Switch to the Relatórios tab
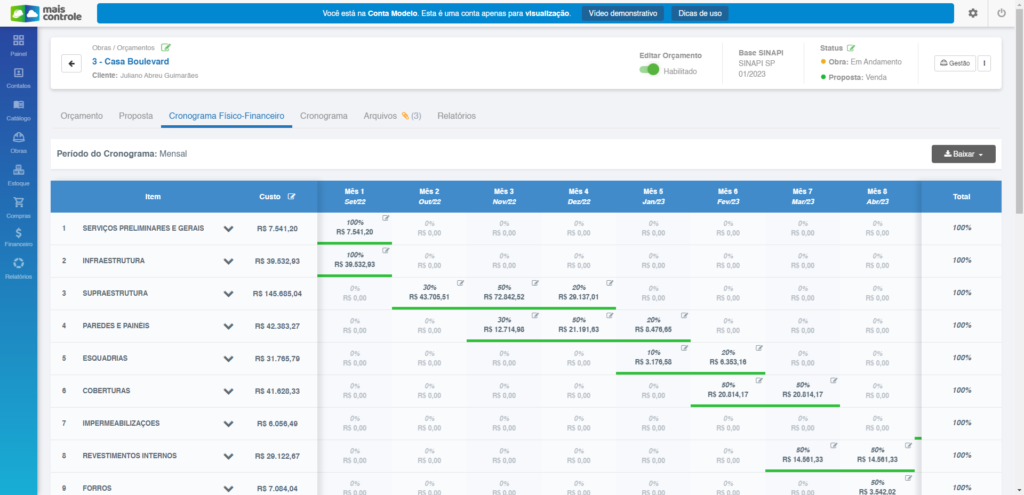 click(x=456, y=116)
